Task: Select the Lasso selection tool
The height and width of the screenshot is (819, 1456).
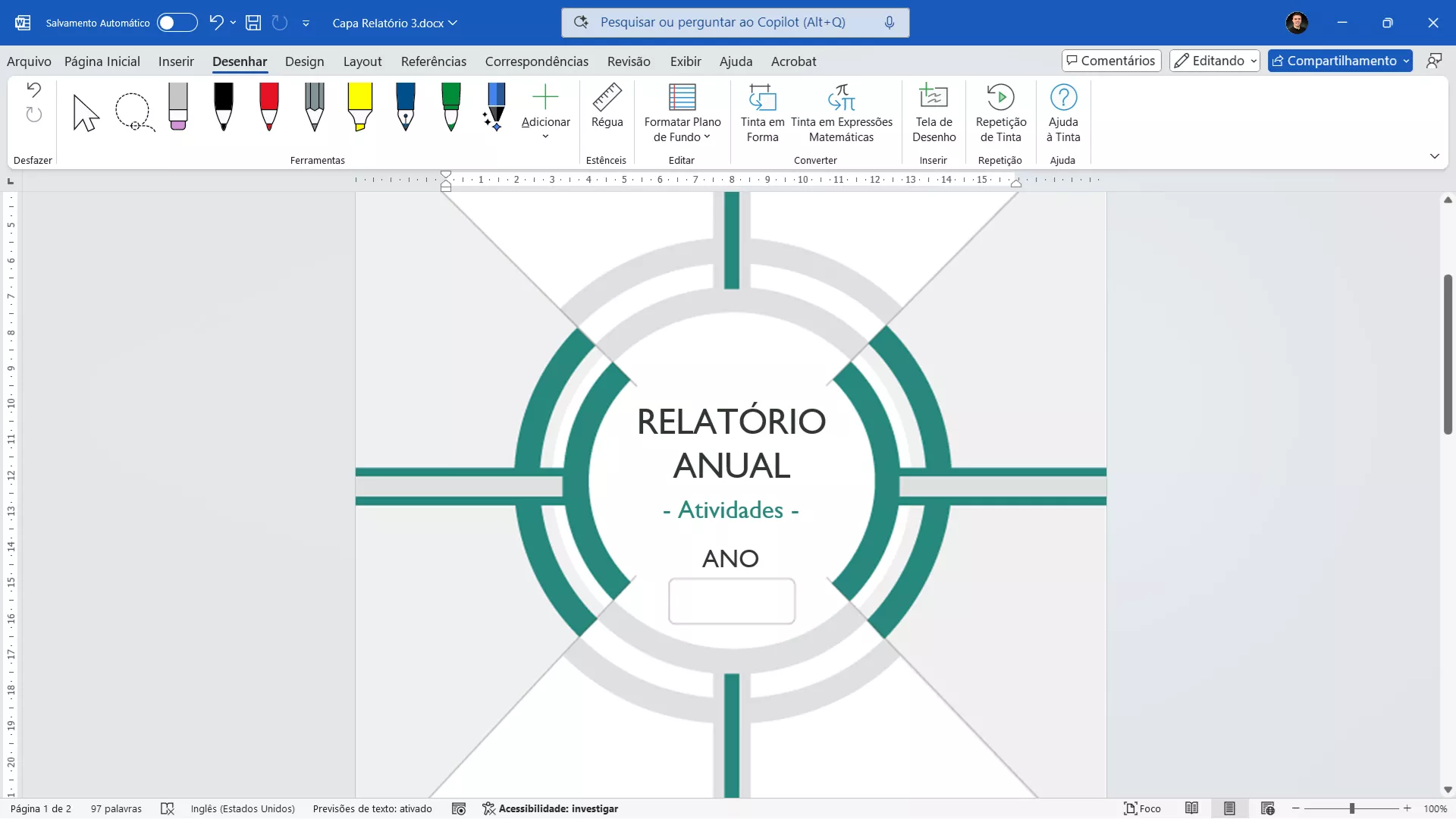Action: 134,111
